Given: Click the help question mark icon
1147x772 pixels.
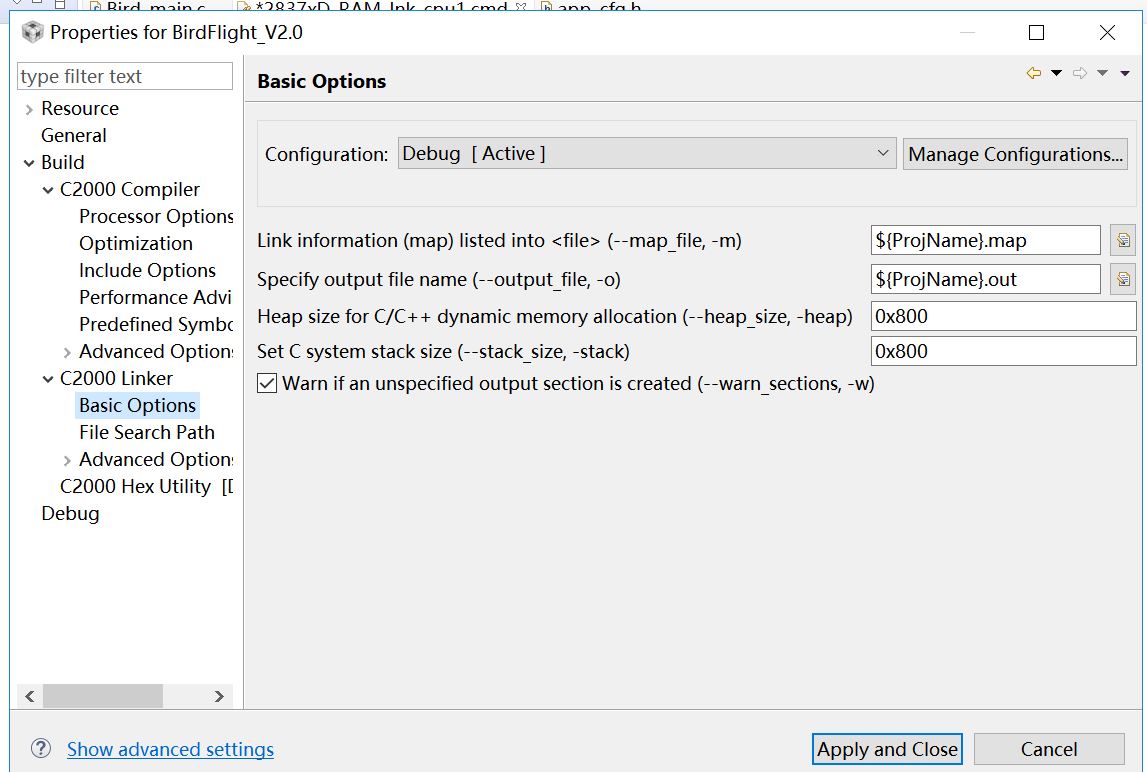Looking at the screenshot, I should pyautogui.click(x=41, y=748).
